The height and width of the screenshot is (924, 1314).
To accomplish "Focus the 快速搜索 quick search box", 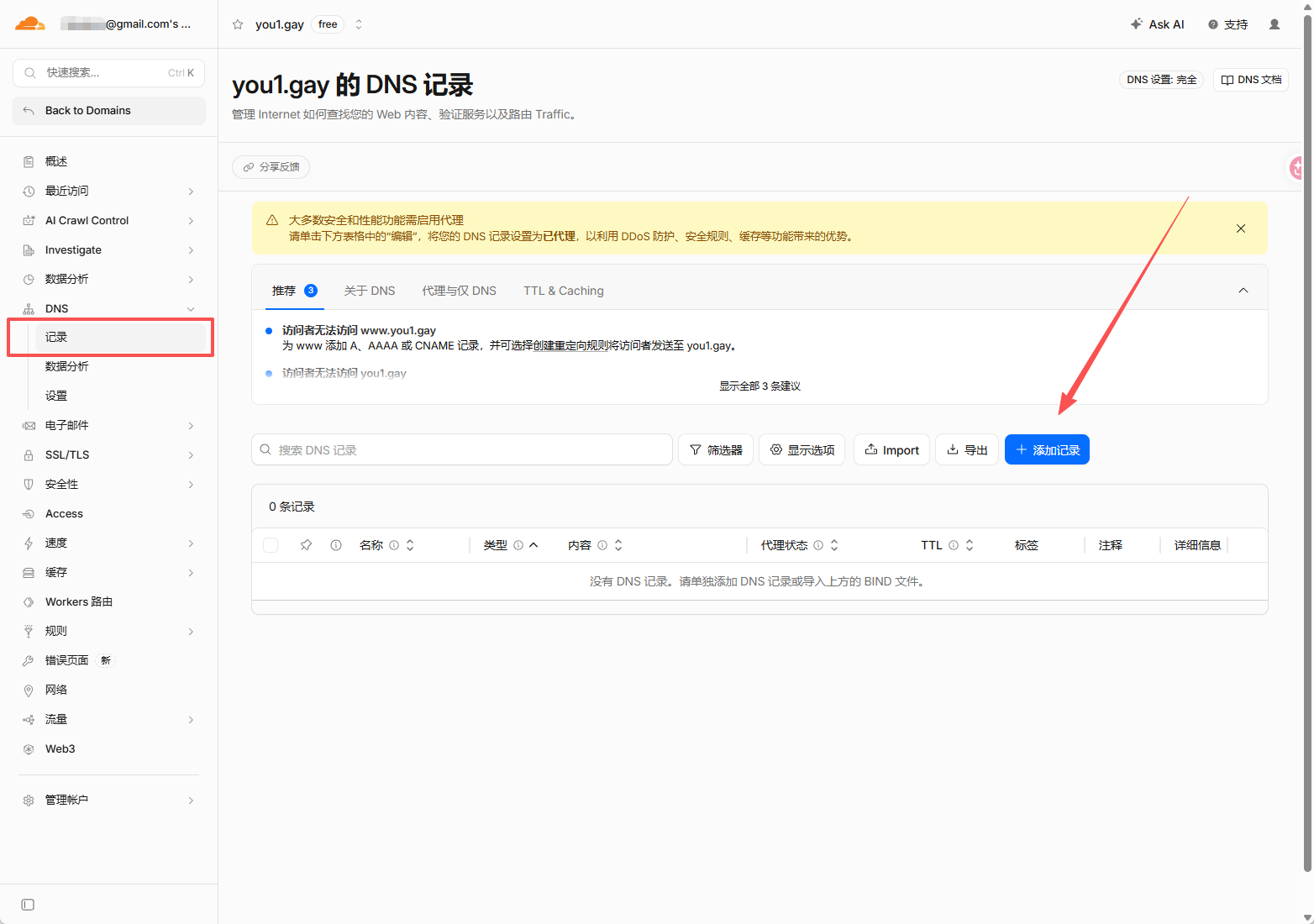I will tap(108, 73).
